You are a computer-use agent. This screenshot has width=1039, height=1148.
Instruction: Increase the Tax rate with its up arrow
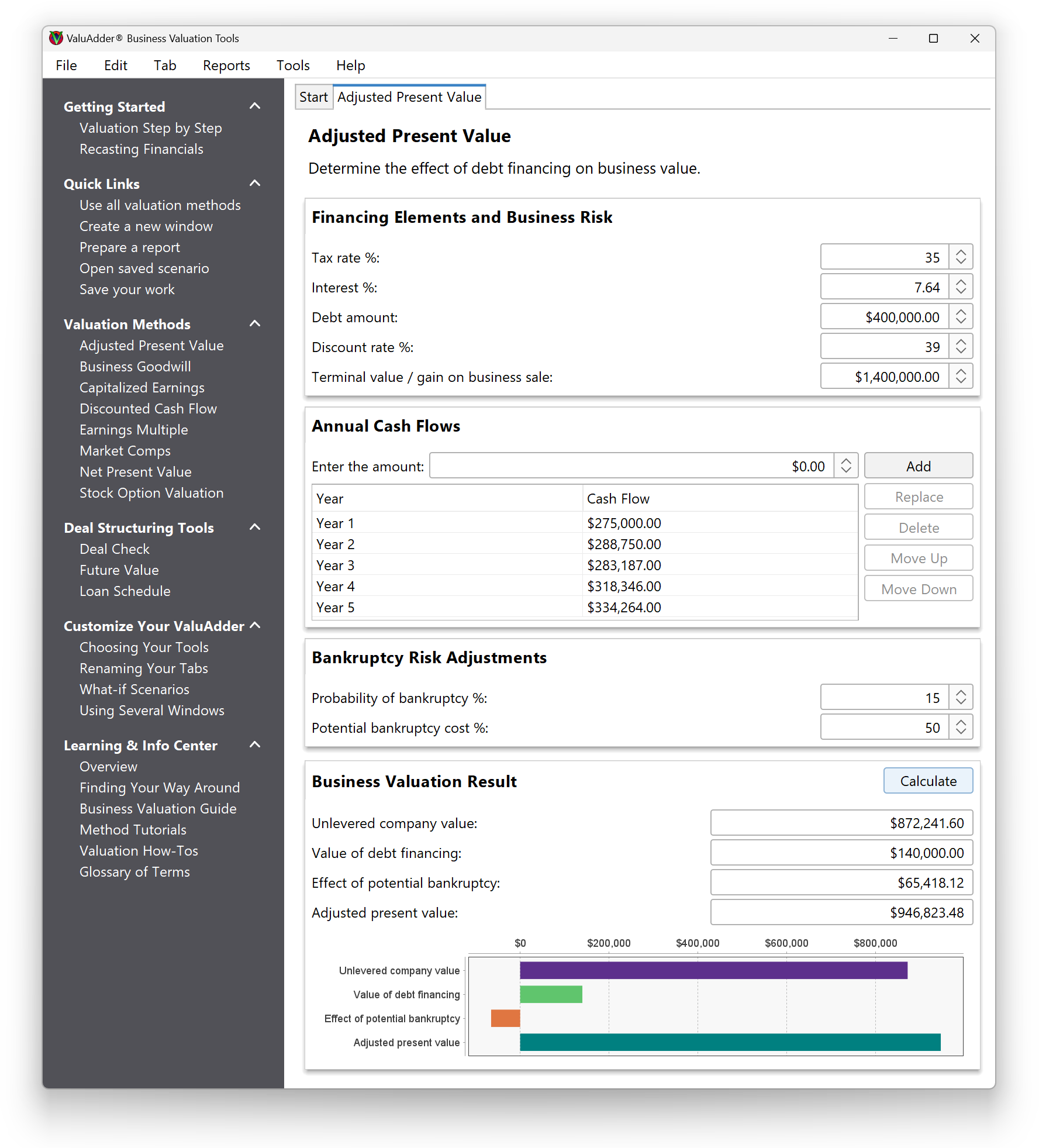point(961,253)
